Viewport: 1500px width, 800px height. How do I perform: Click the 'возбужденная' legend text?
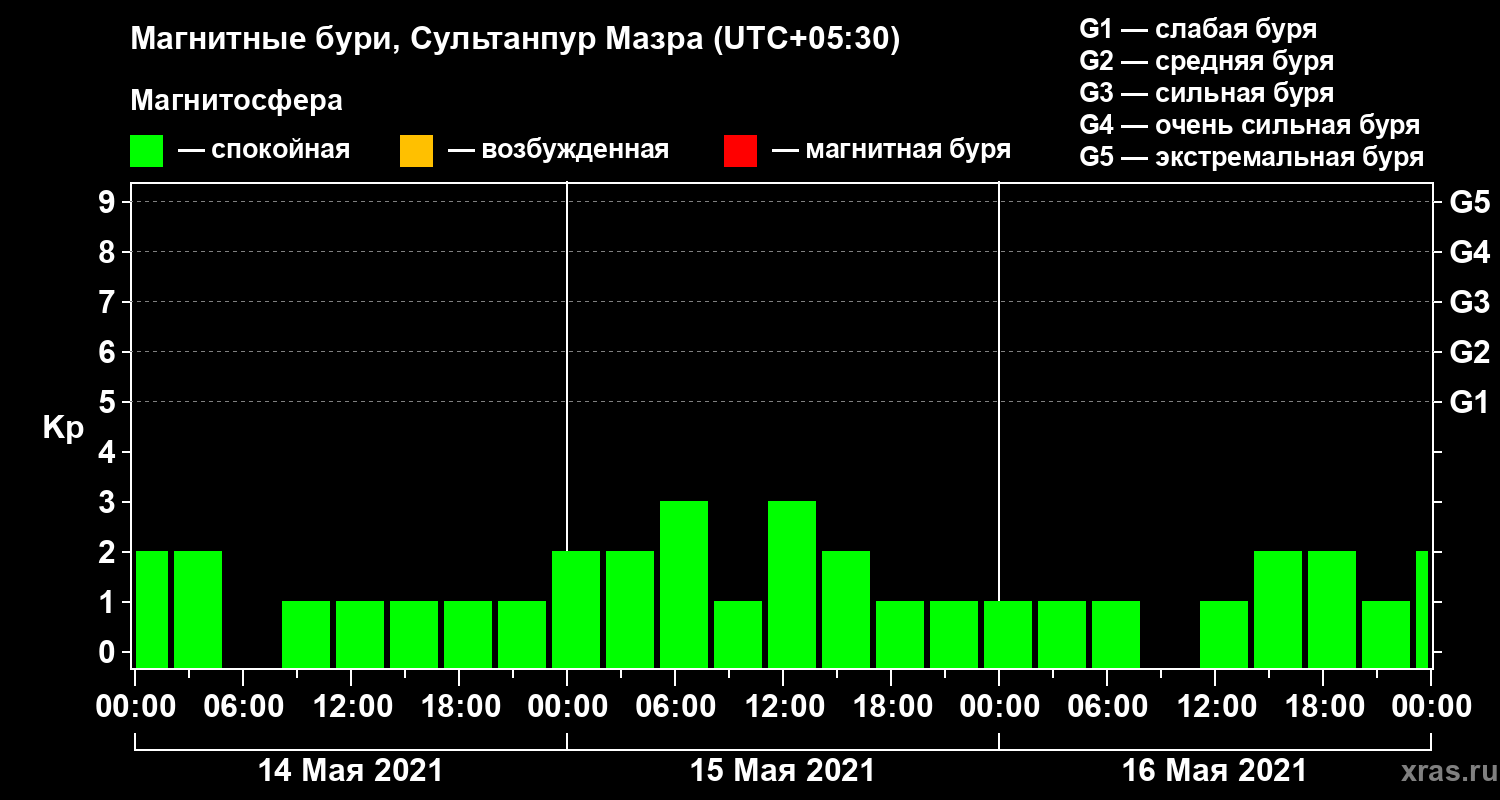click(575, 151)
